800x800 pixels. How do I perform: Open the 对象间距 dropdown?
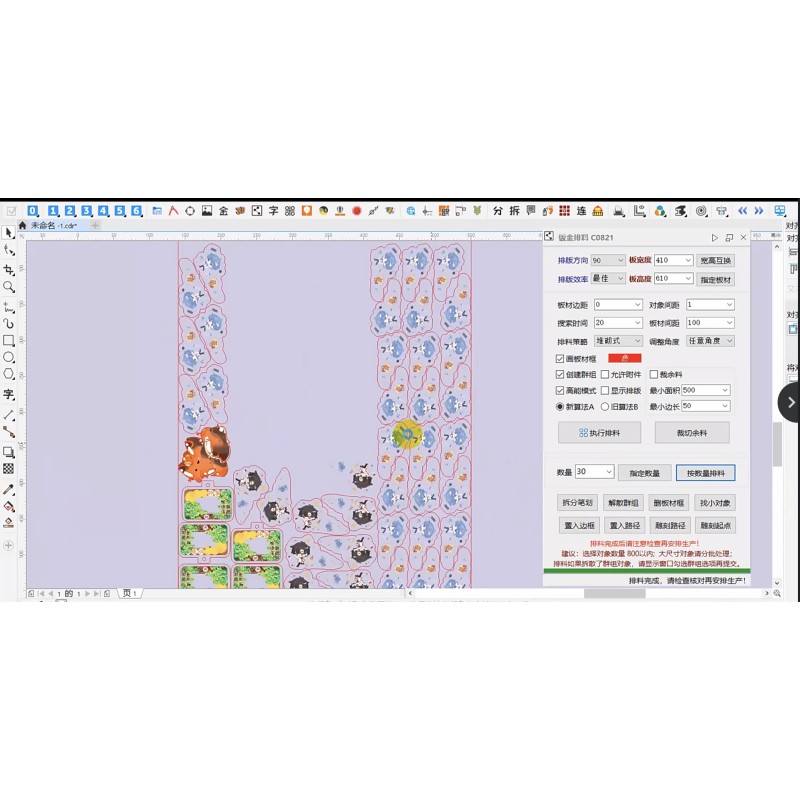[710, 305]
